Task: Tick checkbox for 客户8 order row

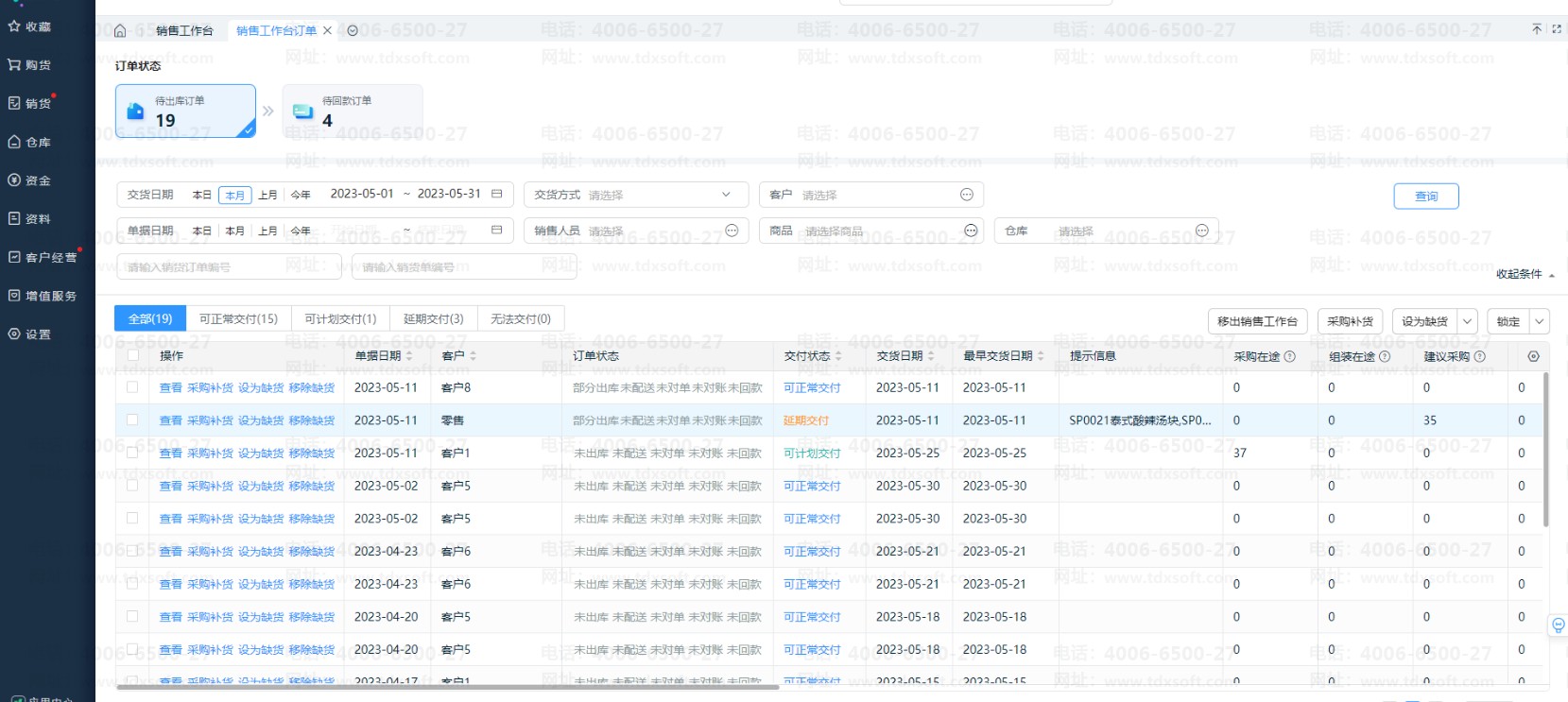Action: [x=132, y=387]
